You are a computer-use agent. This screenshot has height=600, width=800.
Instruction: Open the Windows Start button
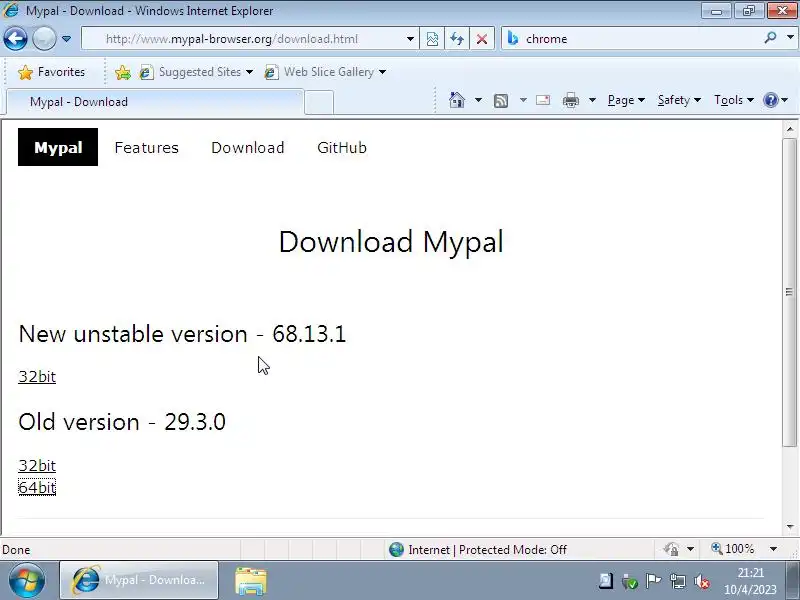[27, 581]
